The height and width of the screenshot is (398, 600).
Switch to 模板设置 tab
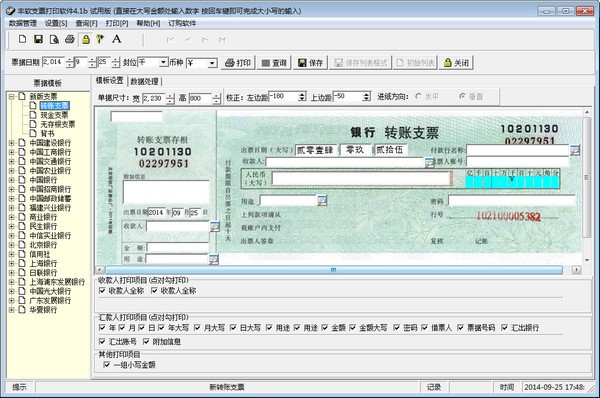pyautogui.click(x=109, y=80)
